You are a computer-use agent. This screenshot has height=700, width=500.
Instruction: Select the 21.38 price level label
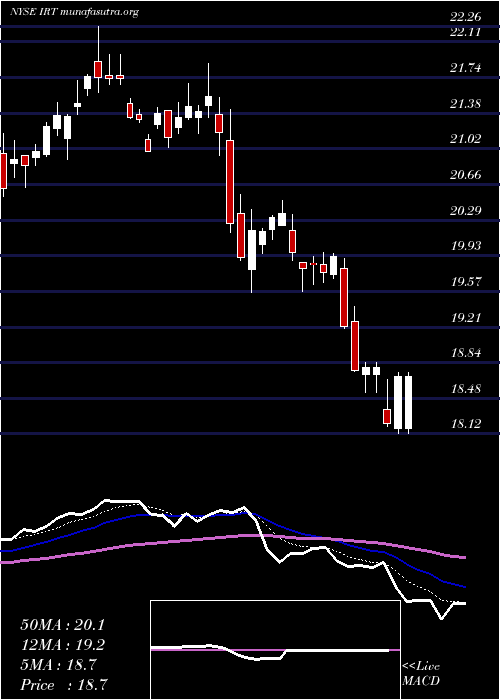(465, 104)
